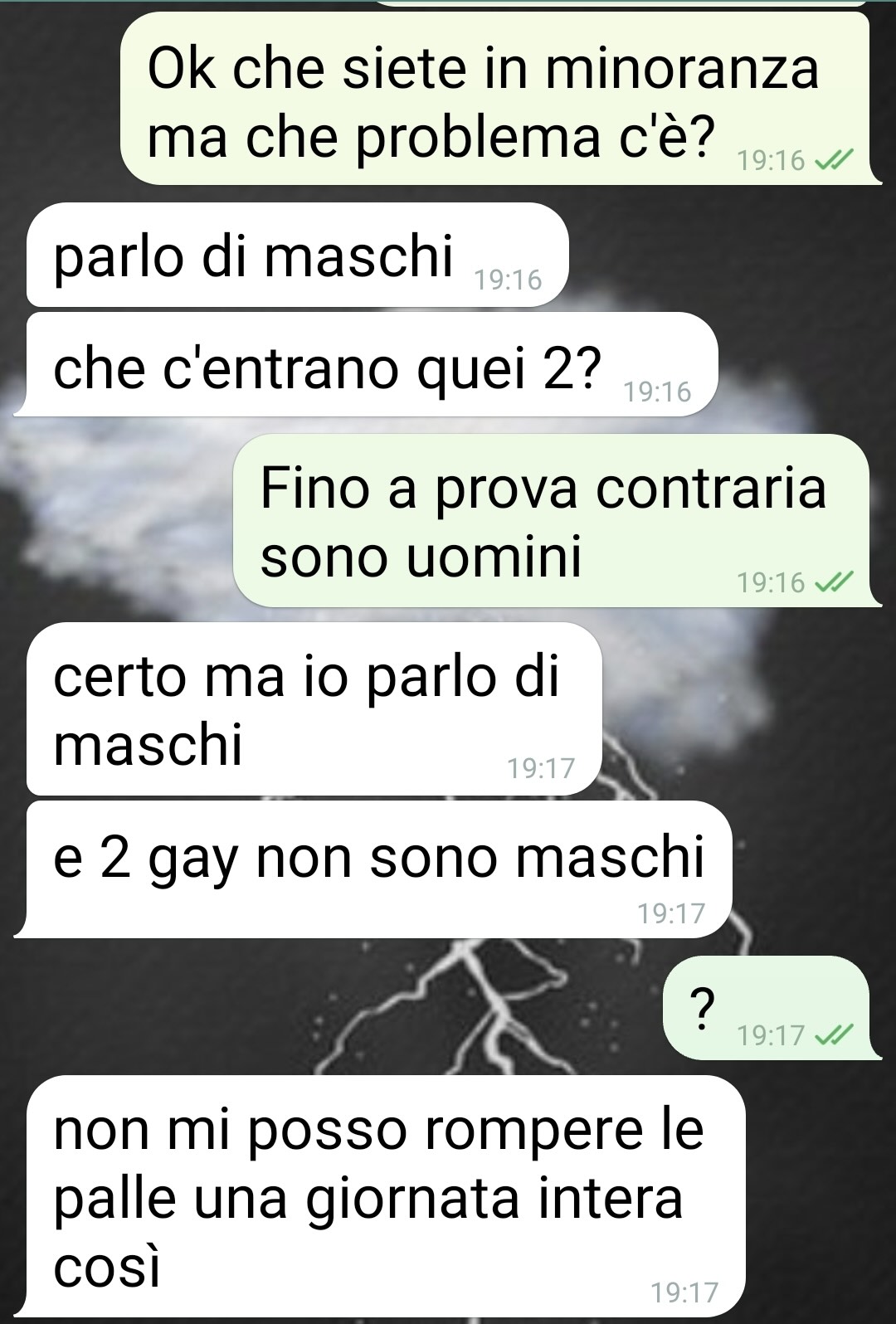
Task: Tap the 19:17 timestamp on 'e 2 gay non sono maschi'
Action: [671, 913]
